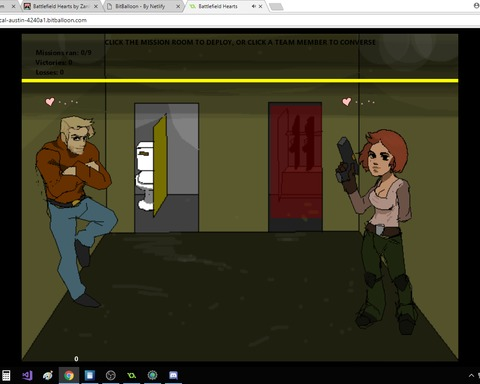Click the 'Victories: 0' counter text
The height and width of the screenshot is (384, 480).
click(x=54, y=62)
